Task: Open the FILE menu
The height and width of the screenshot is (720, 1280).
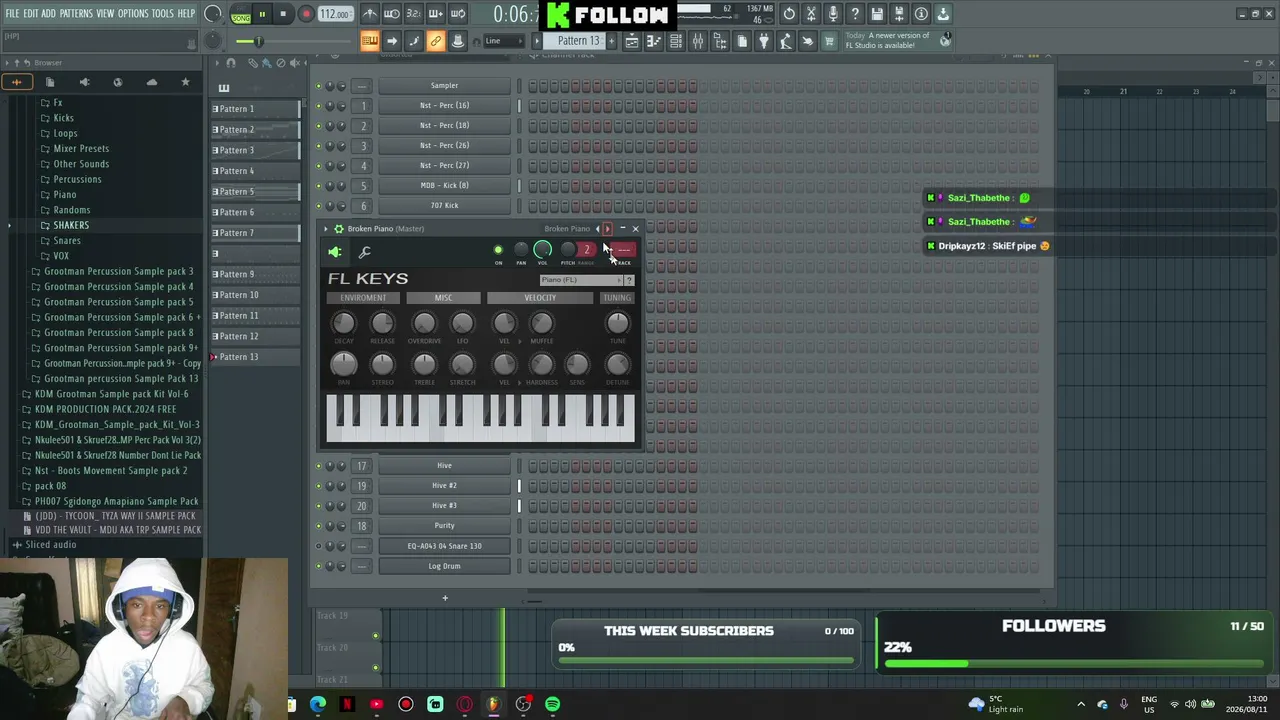Action: (12, 14)
